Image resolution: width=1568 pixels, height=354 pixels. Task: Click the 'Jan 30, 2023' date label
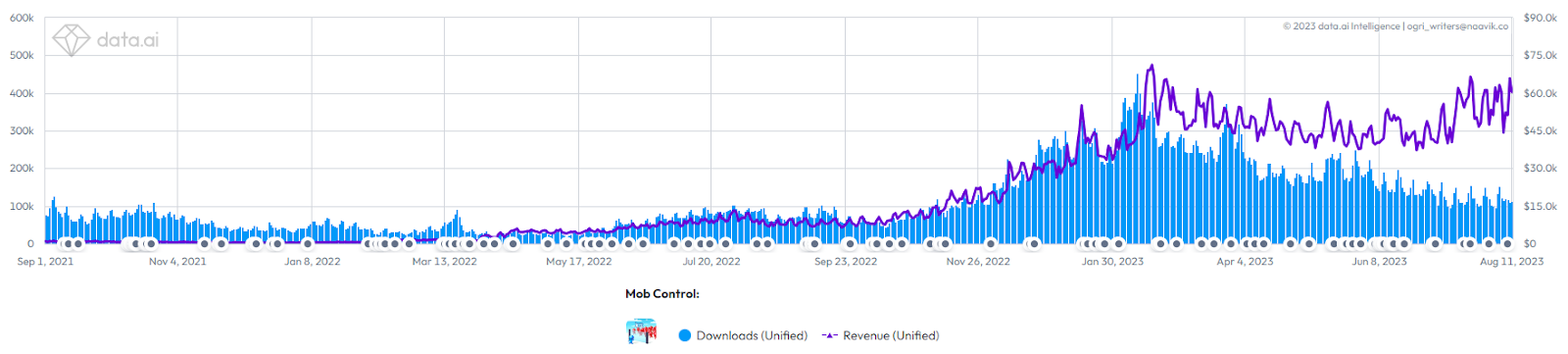pyautogui.click(x=1112, y=261)
